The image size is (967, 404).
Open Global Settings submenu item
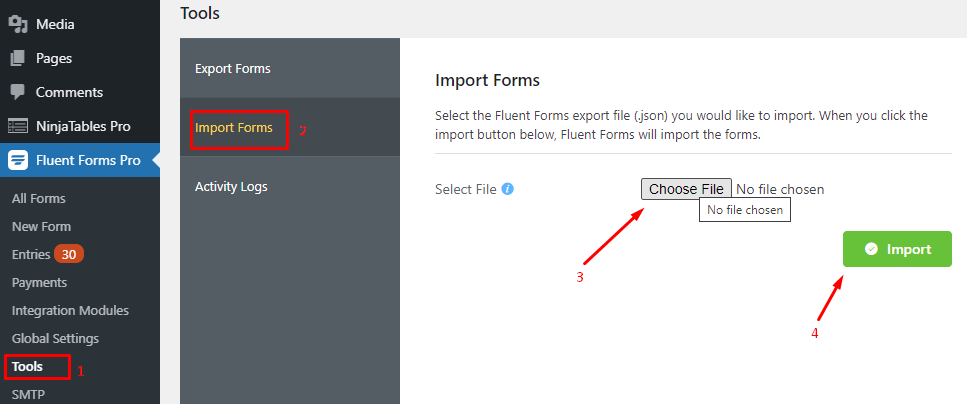(x=56, y=339)
